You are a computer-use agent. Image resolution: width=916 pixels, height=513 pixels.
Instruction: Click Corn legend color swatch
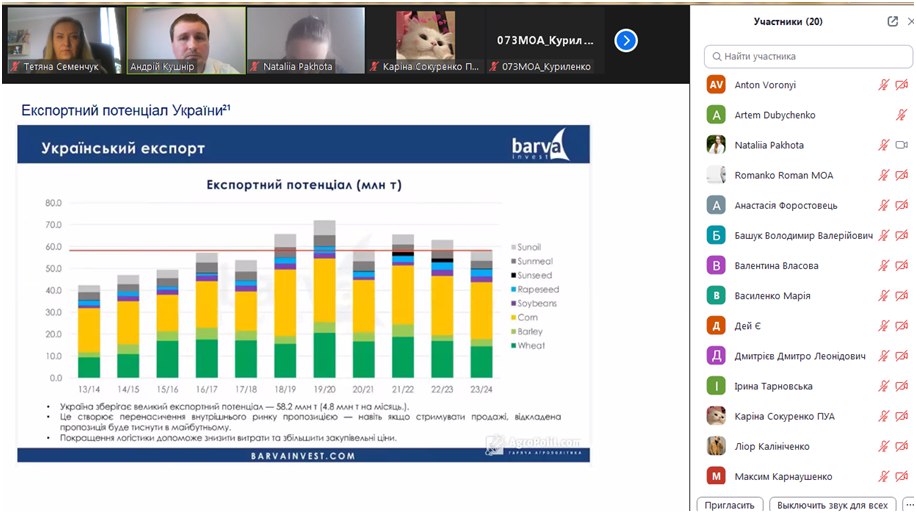click(513, 317)
